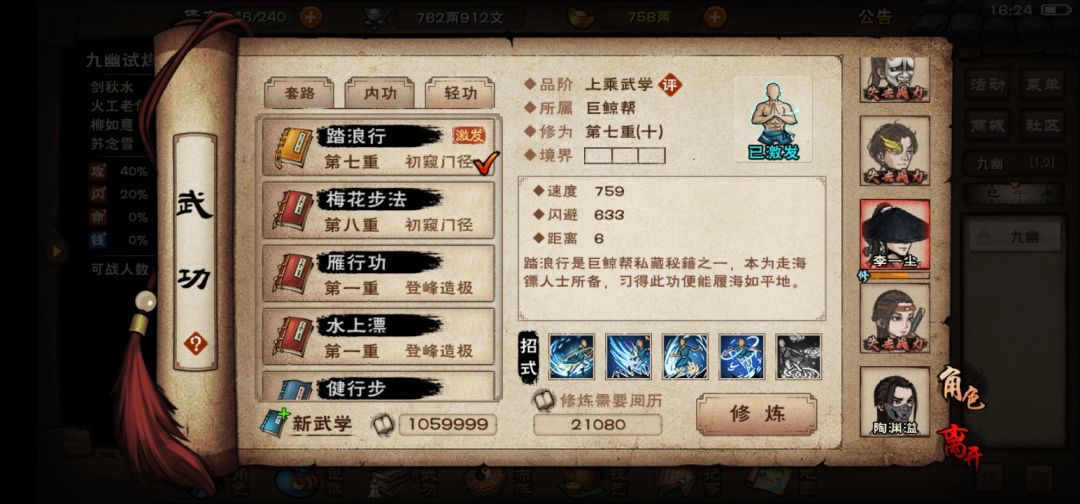This screenshot has width=1080, height=504.
Task: Click the 境界 progress bar segments
Action: (625, 156)
